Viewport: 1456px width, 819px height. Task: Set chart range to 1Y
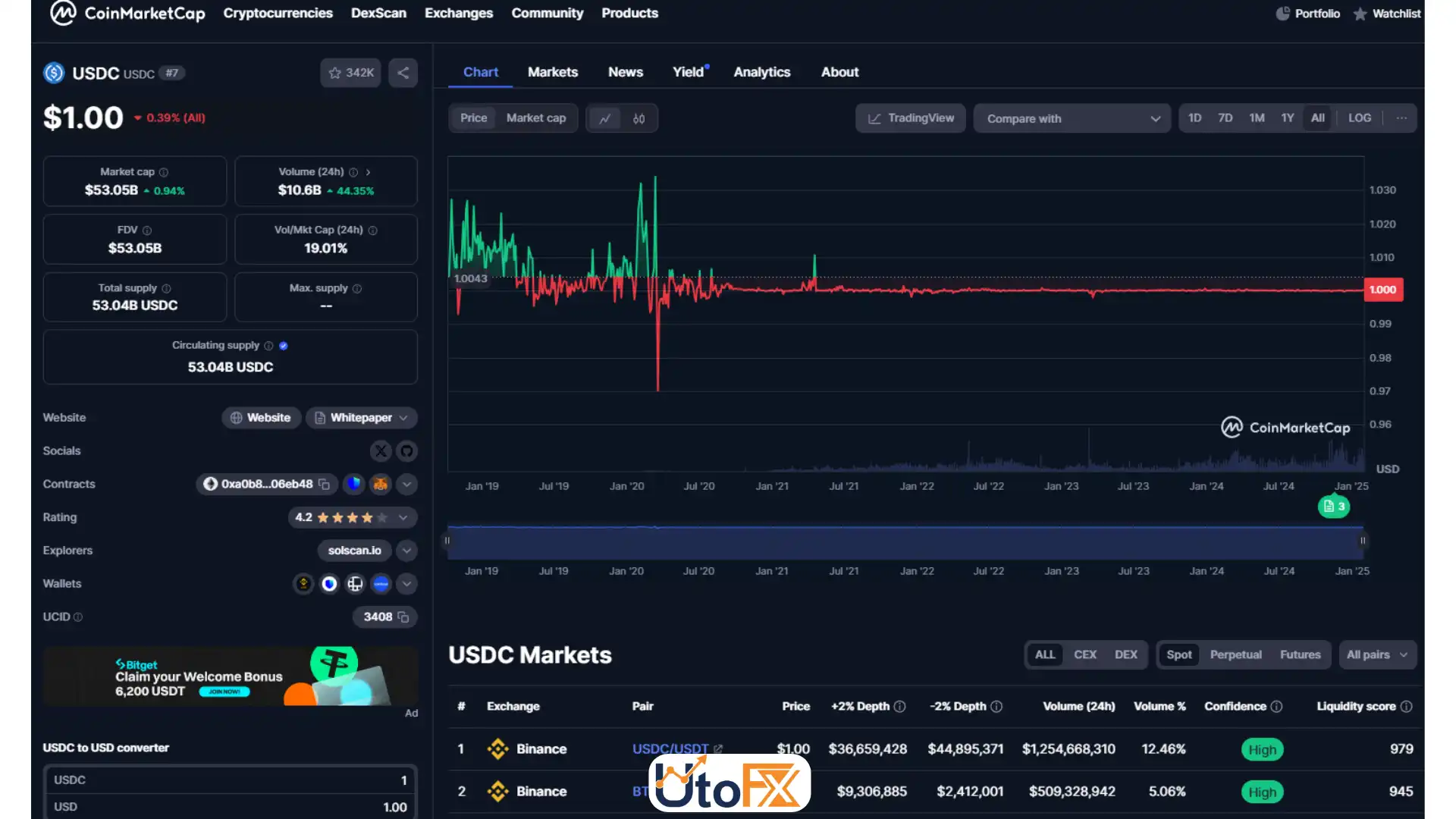click(1288, 118)
